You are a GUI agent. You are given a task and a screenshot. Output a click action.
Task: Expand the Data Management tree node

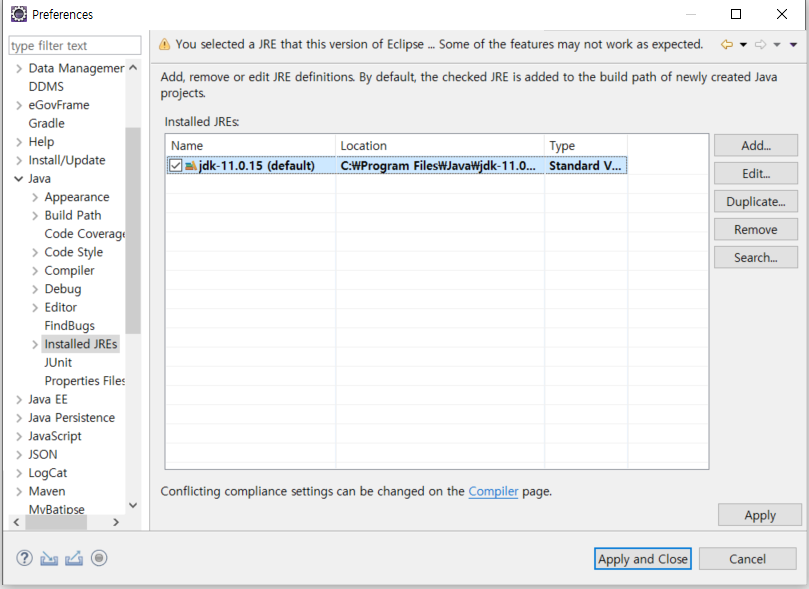point(19,69)
